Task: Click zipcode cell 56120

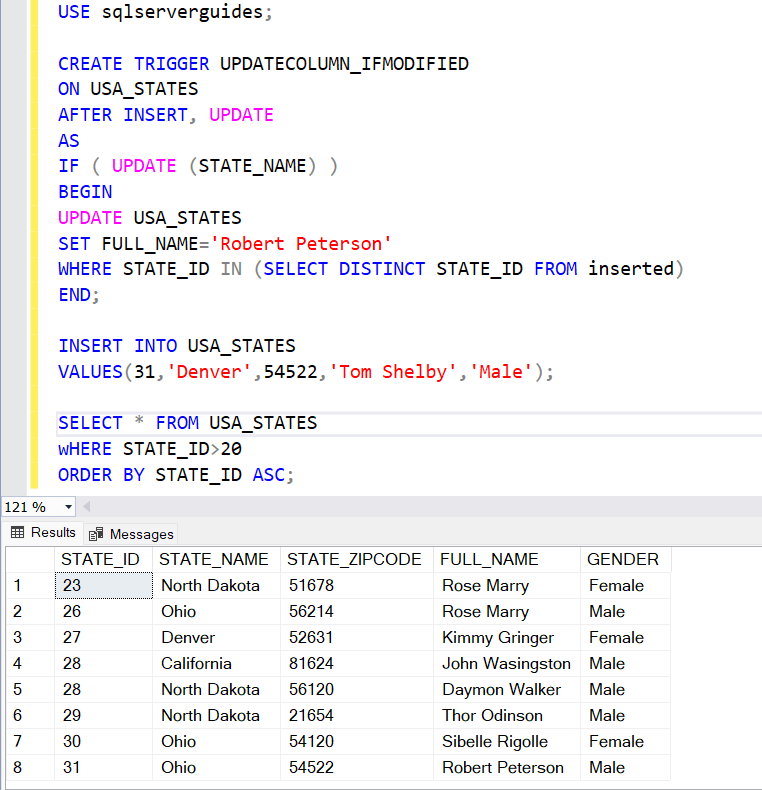Action: (x=357, y=689)
